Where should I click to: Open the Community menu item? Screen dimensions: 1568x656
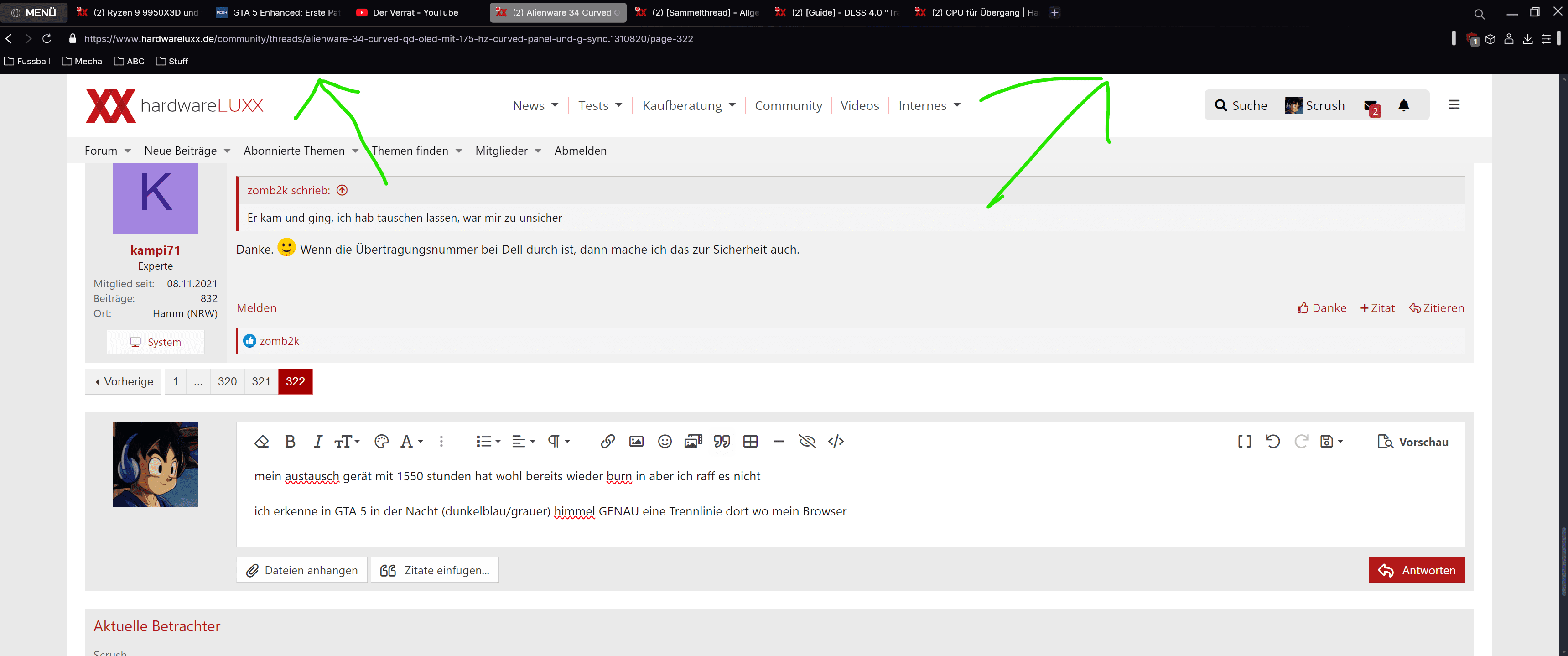(x=788, y=105)
